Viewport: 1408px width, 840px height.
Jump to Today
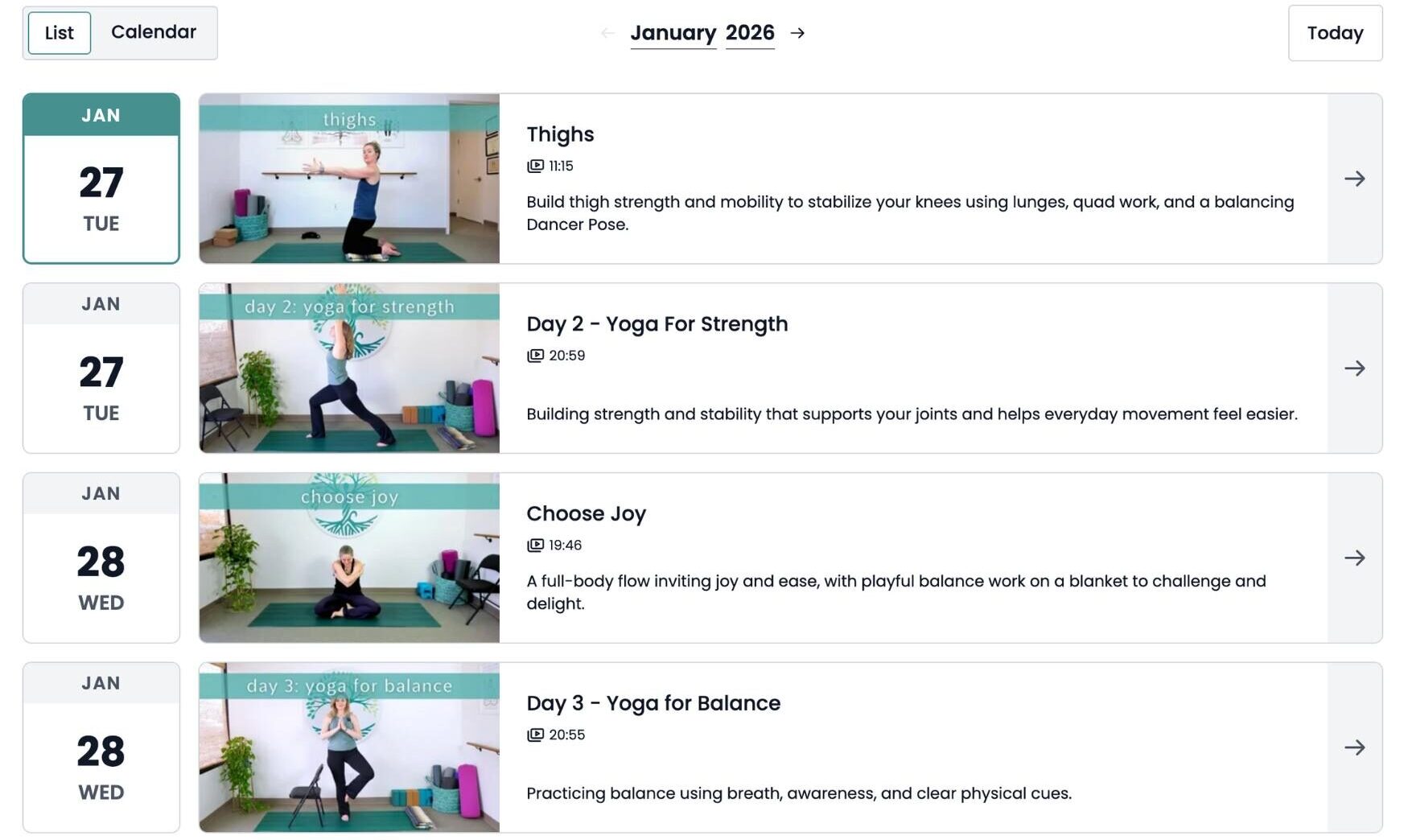click(1334, 33)
